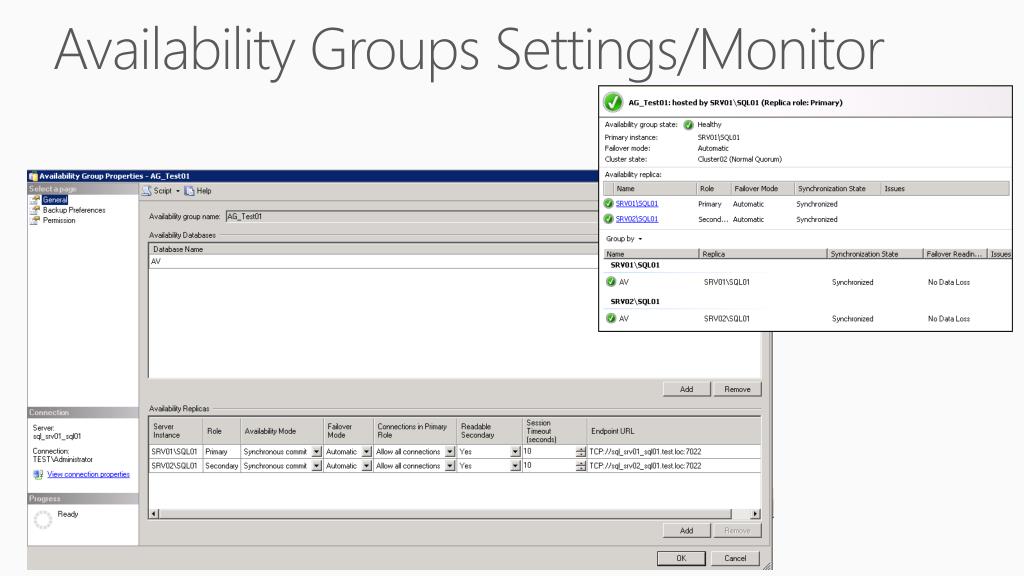1024x576 pixels.
Task: Open the Permission page
Action: [59, 221]
